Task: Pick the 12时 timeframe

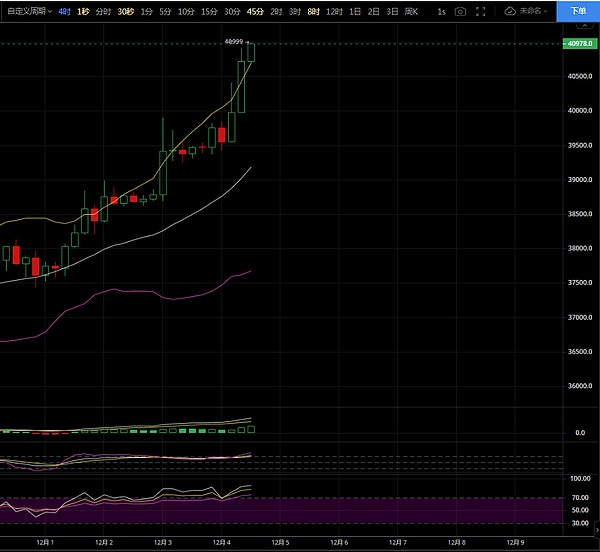Action: pos(333,11)
